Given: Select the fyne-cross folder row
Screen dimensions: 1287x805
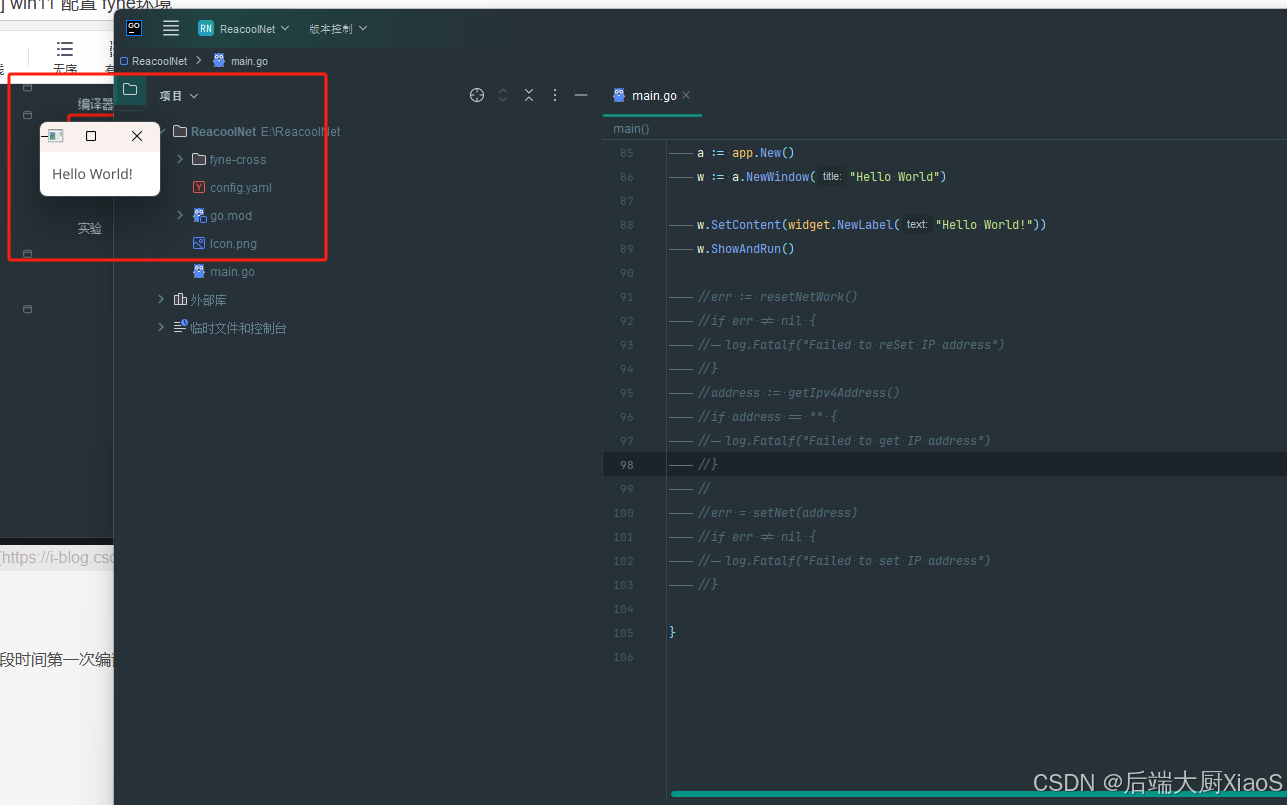Looking at the screenshot, I should coord(229,160).
